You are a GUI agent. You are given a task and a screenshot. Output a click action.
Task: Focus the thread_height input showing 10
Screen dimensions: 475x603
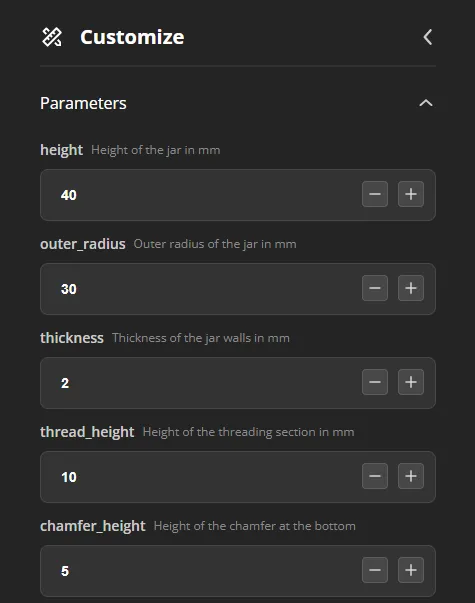200,477
